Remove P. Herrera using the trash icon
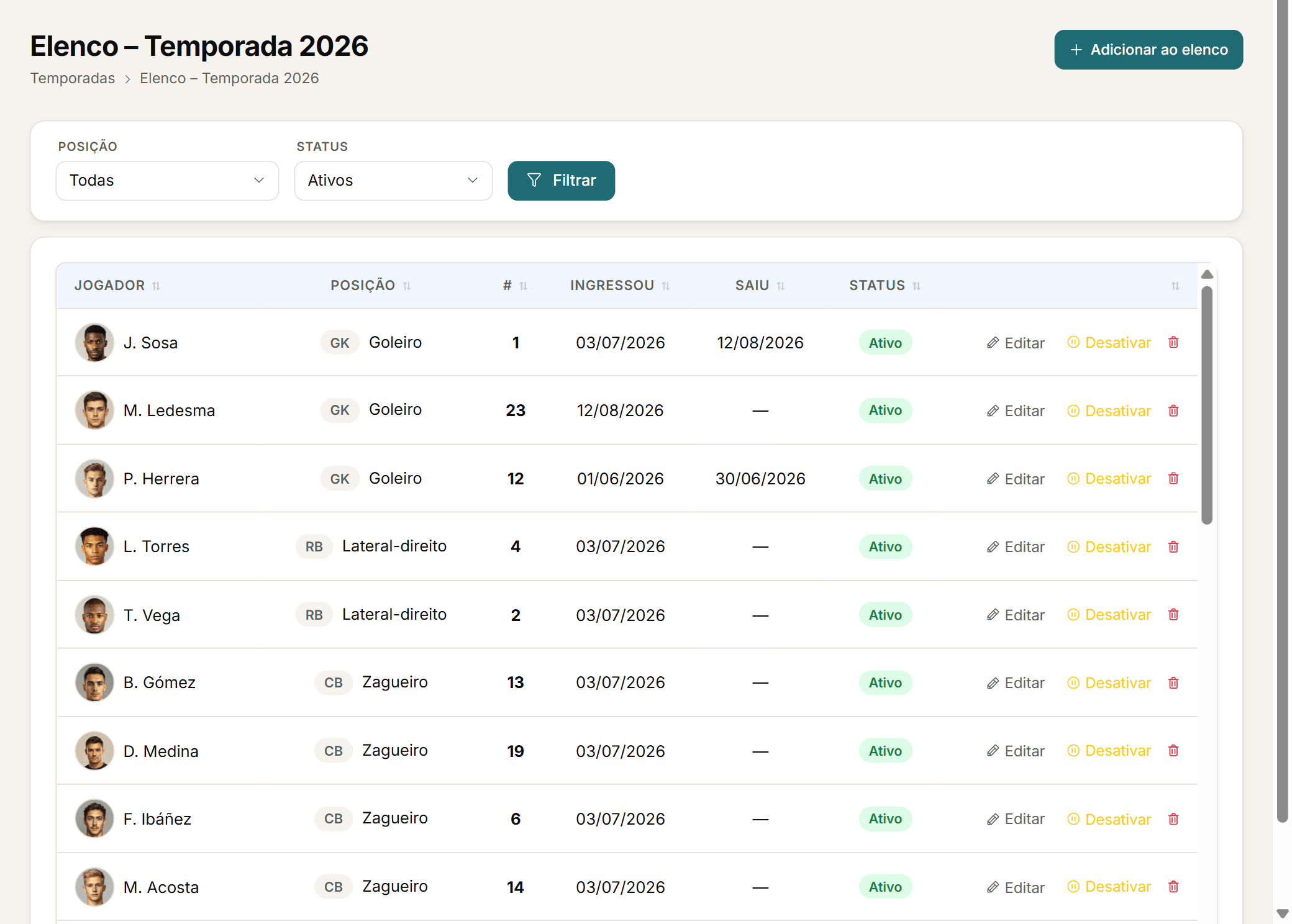 coord(1173,478)
